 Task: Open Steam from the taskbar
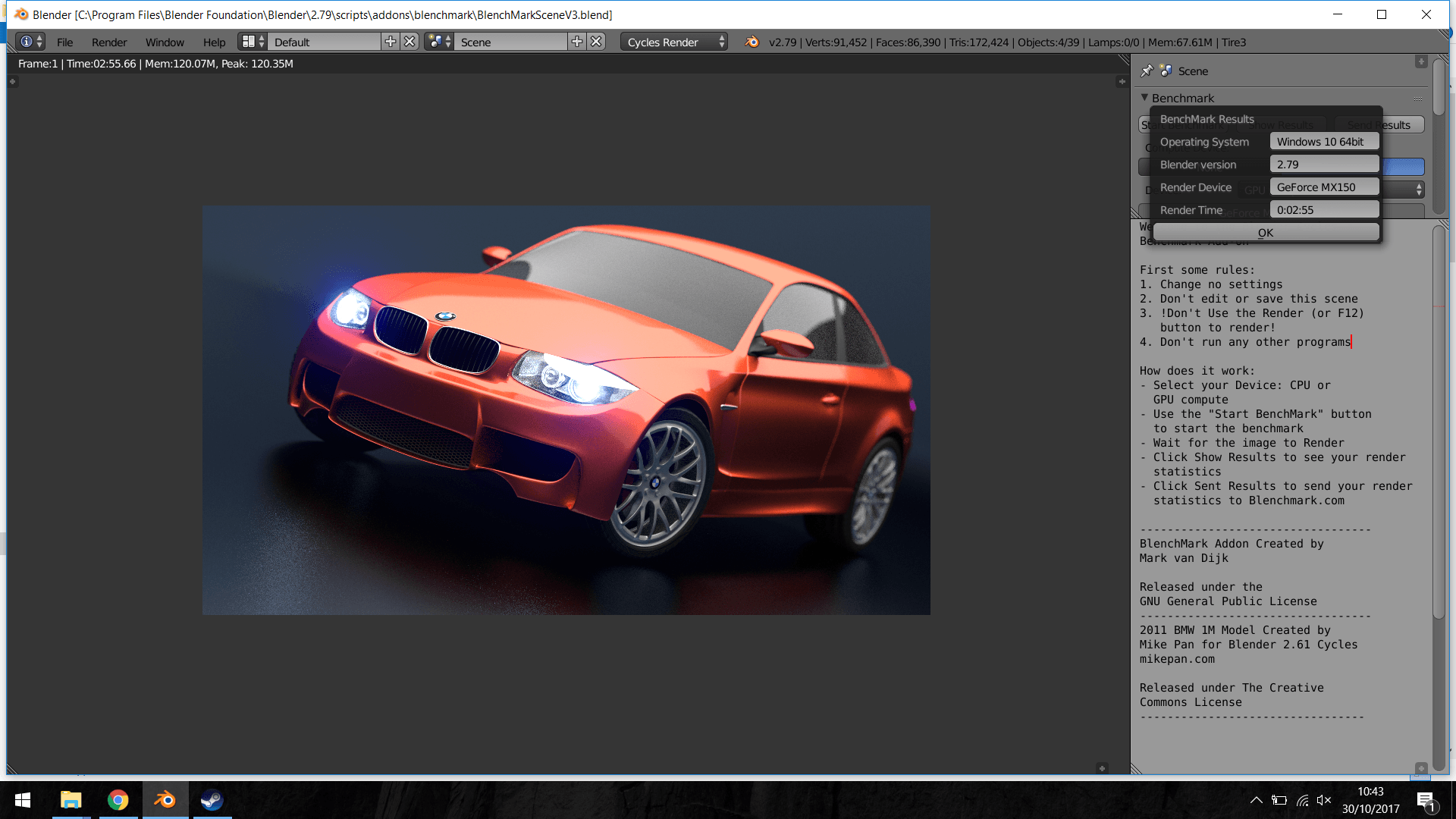pyautogui.click(x=212, y=800)
